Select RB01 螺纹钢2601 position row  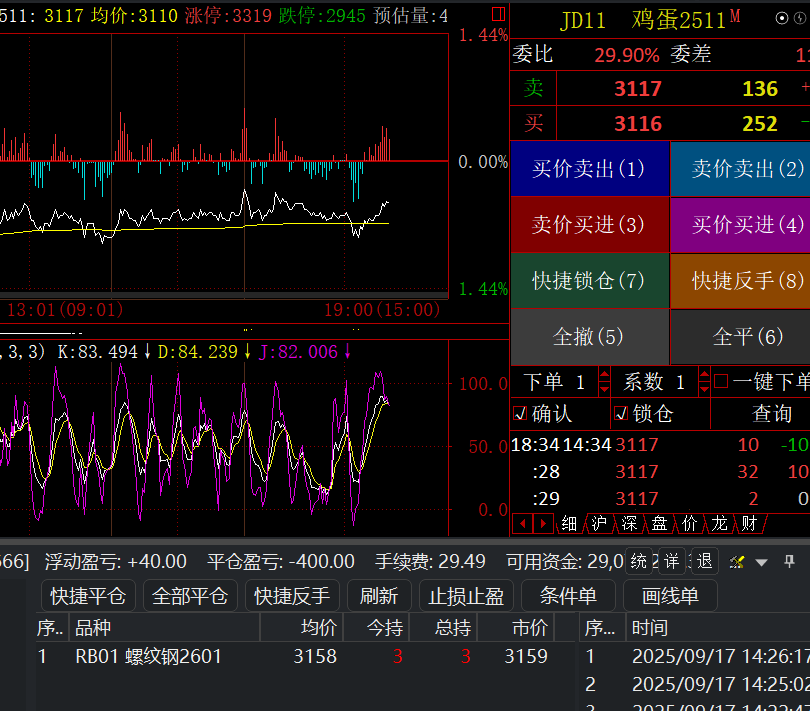[148, 657]
